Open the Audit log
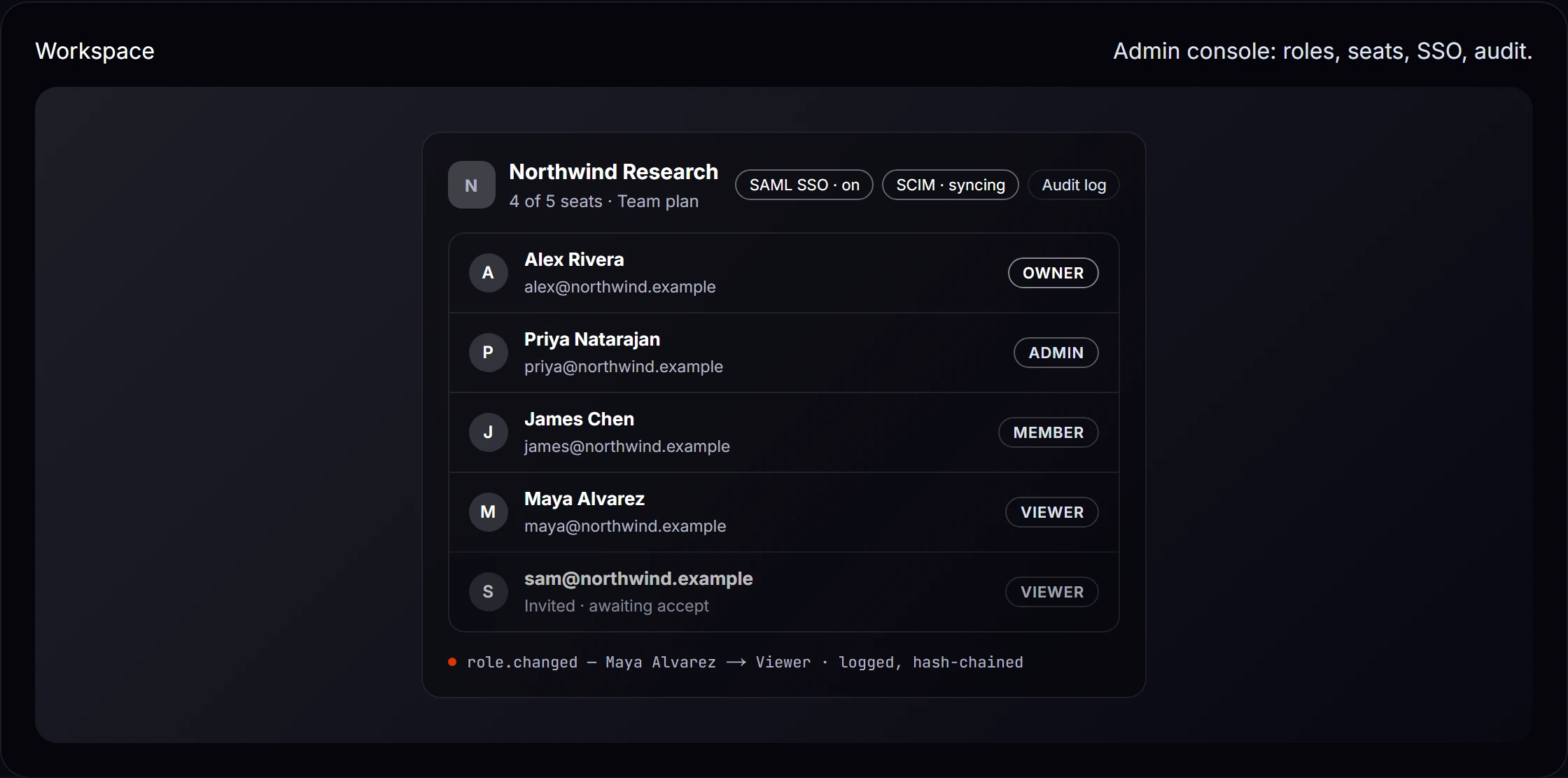The height and width of the screenshot is (778, 1568). [1073, 185]
